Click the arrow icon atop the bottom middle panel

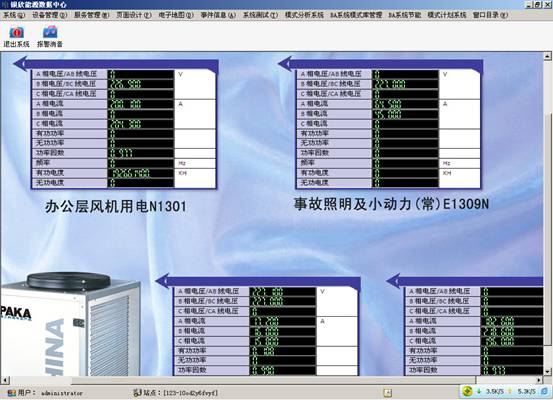click(163, 281)
